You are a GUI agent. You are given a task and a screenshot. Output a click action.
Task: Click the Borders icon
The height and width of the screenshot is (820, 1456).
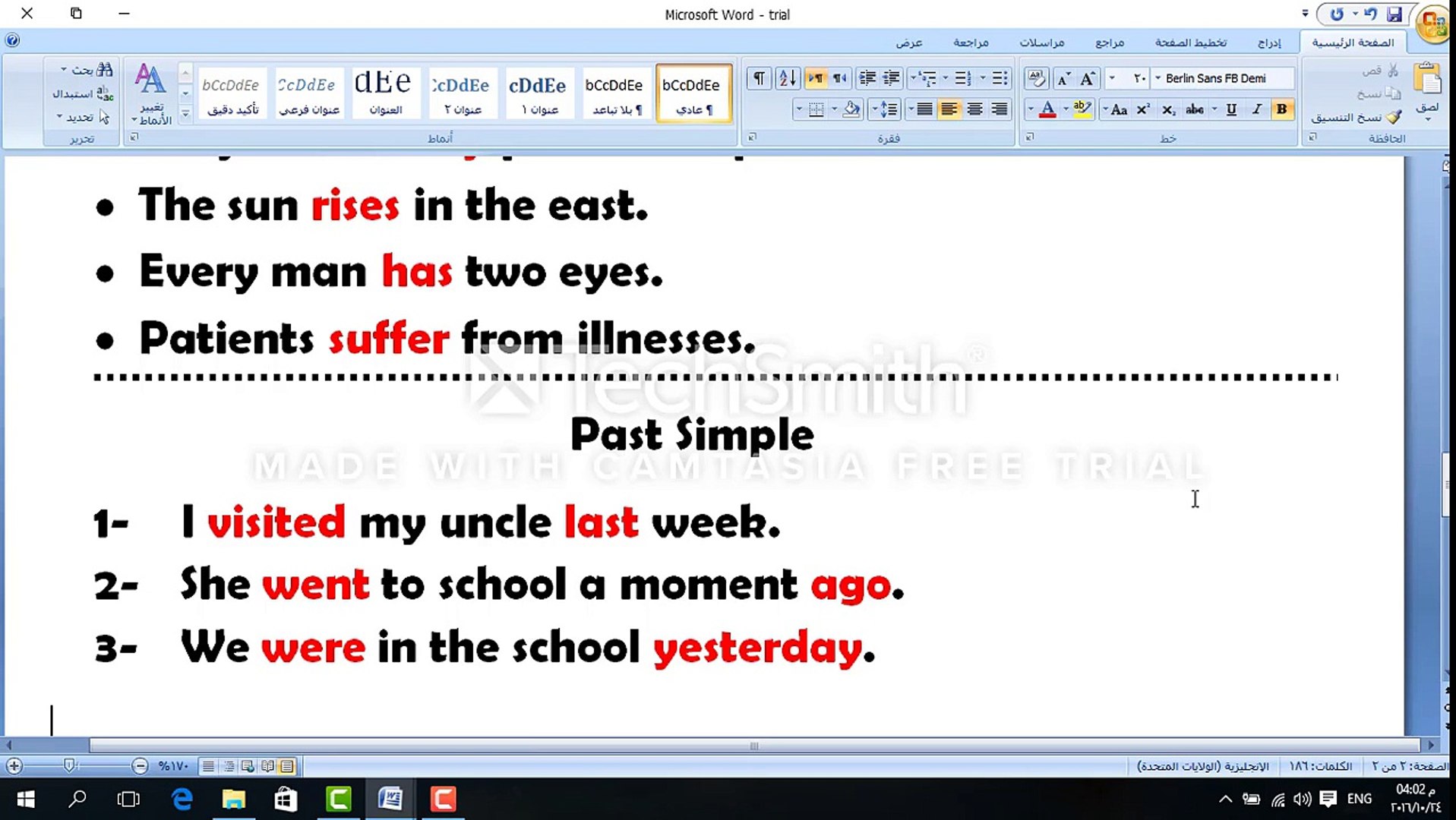coord(816,109)
